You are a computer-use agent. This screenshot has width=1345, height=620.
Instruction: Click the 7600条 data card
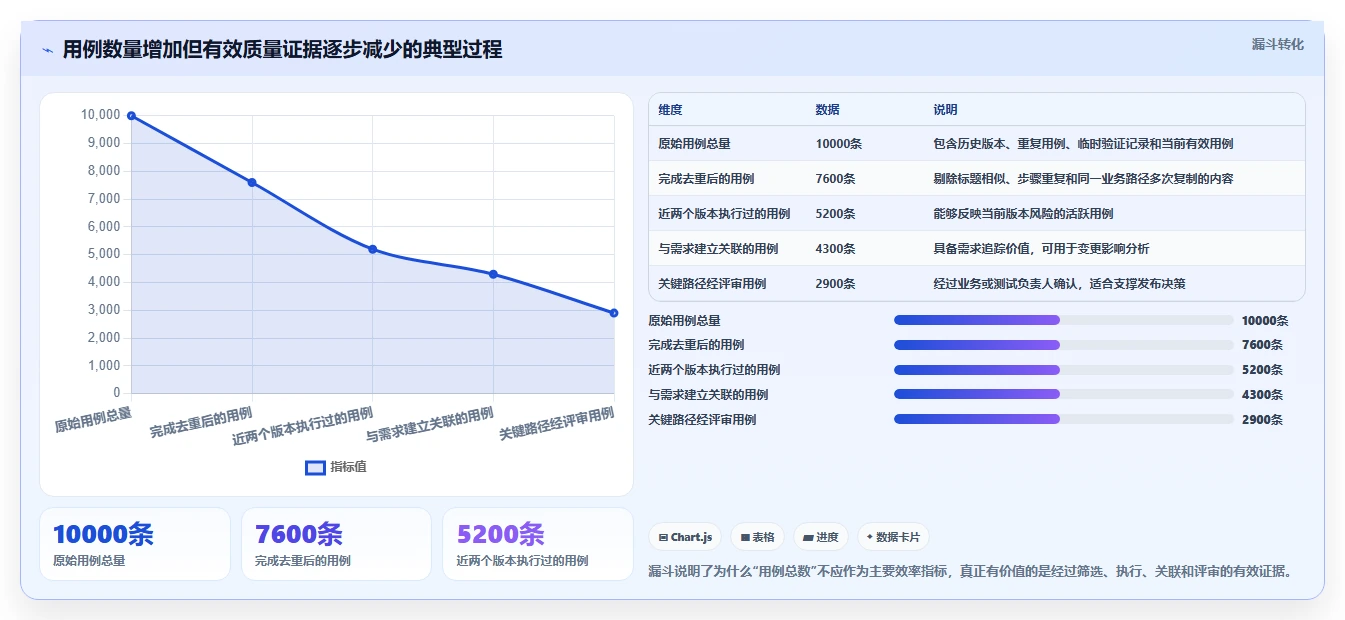(336, 544)
